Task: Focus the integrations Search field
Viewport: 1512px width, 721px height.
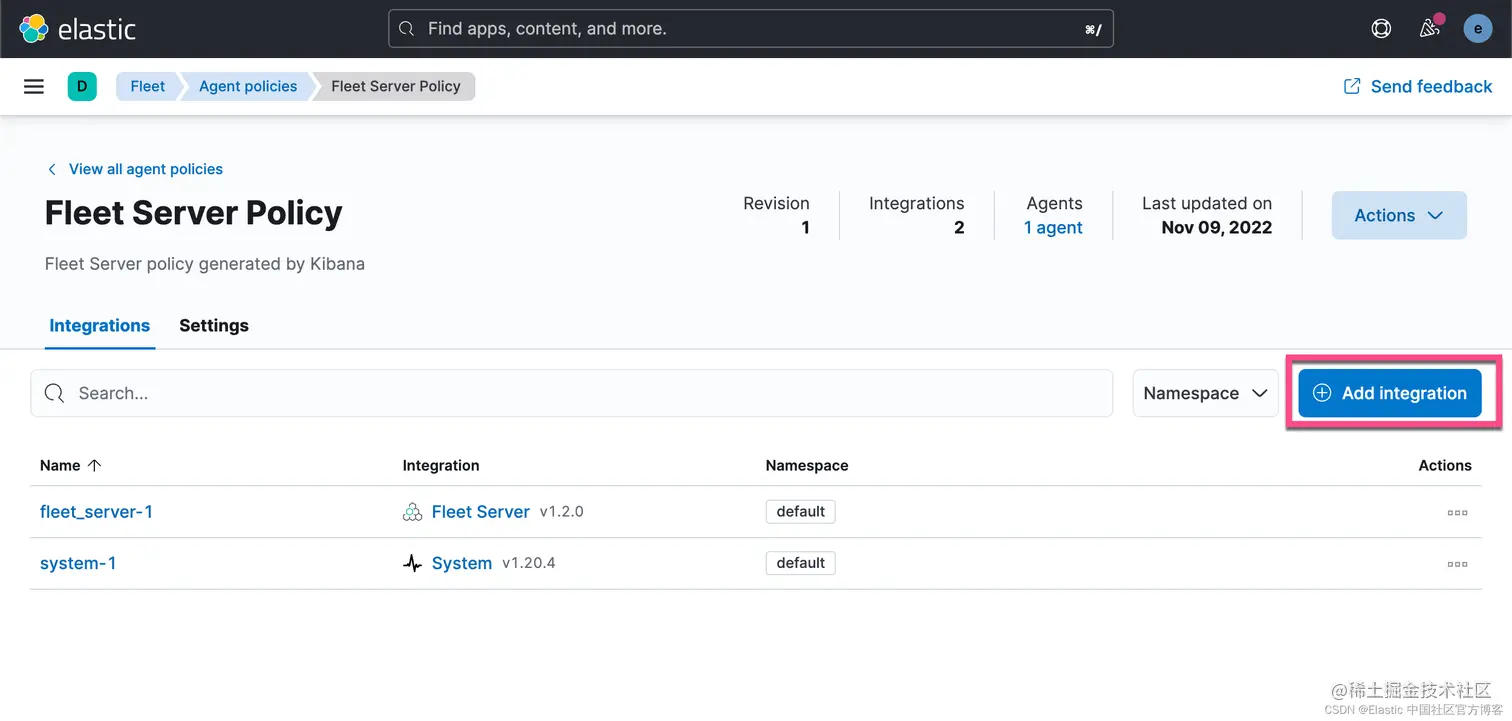Action: click(572, 393)
